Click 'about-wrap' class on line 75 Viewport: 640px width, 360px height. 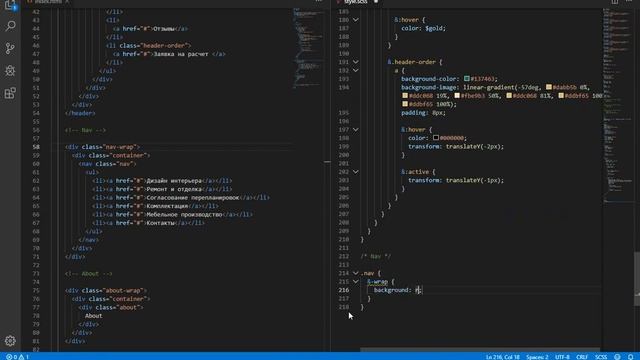pyautogui.click(x=123, y=290)
